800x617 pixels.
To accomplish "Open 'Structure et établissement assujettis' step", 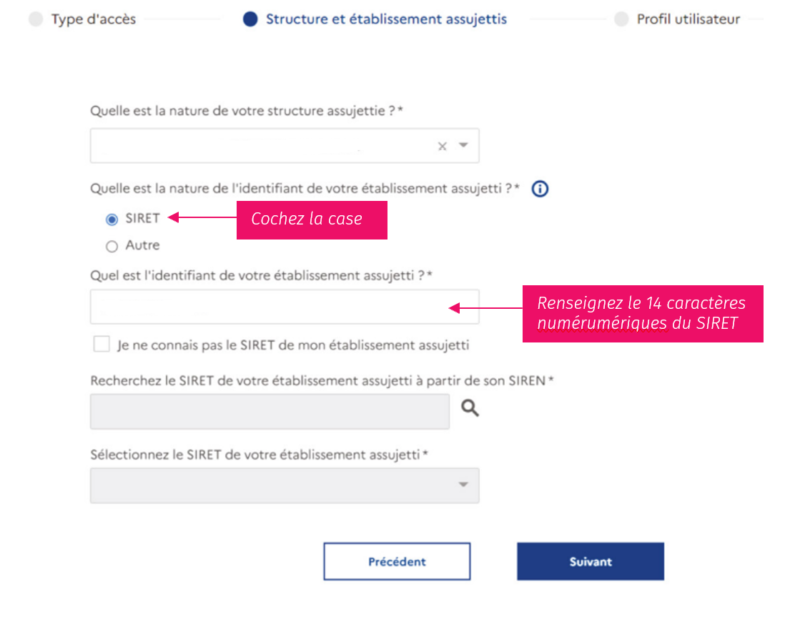I will pos(386,19).
